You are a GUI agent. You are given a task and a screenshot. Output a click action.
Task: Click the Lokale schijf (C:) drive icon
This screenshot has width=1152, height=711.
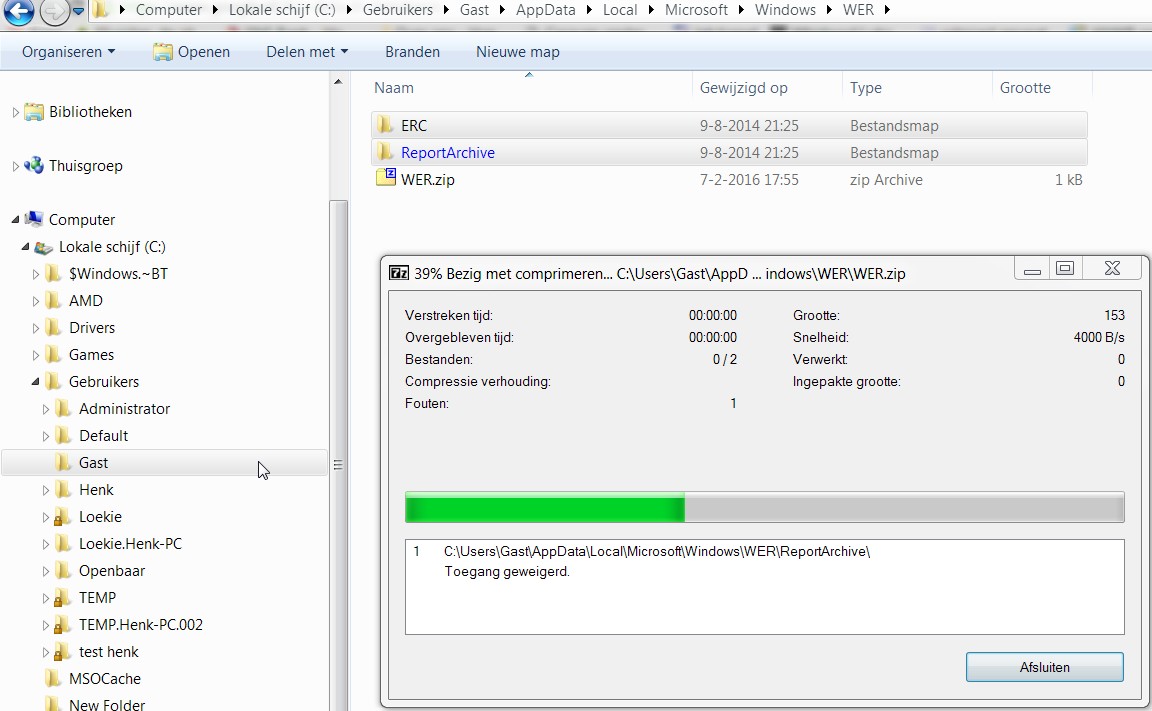[x=44, y=248]
